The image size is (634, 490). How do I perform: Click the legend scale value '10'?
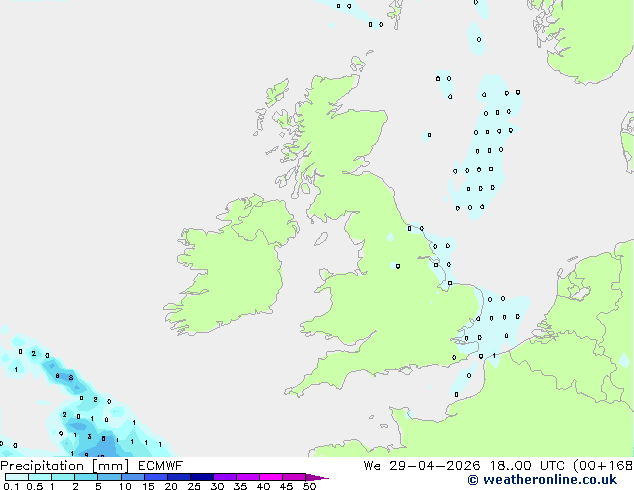pos(125,486)
